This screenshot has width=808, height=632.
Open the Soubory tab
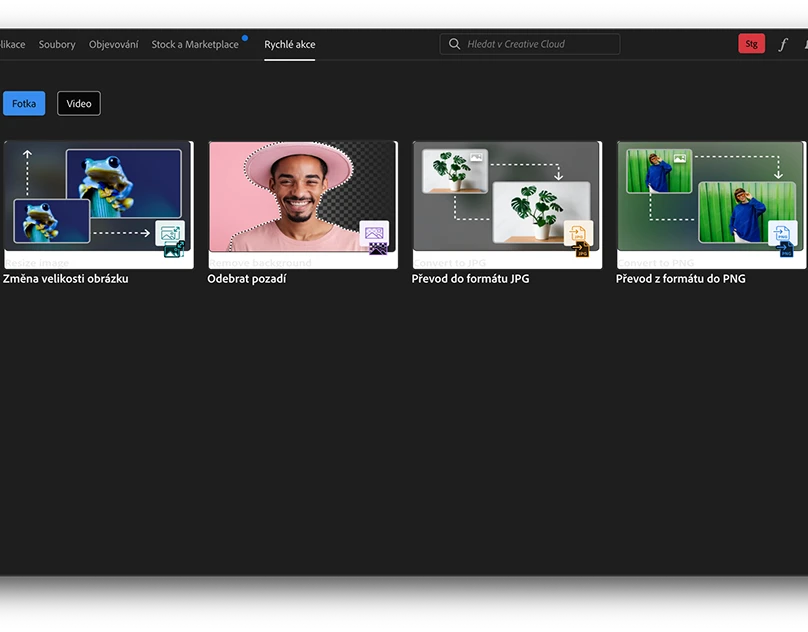pyautogui.click(x=57, y=44)
